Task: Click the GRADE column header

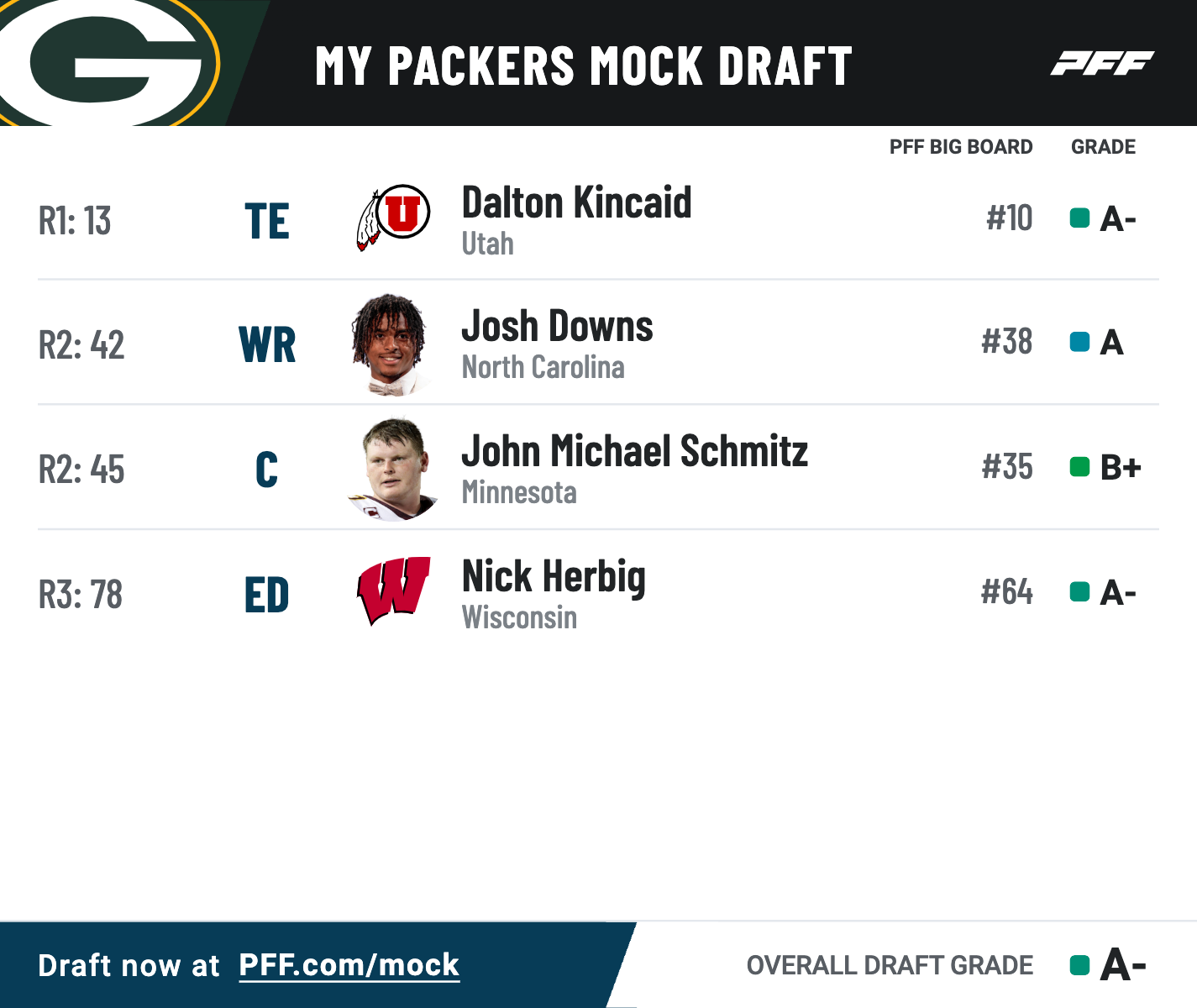Action: (1103, 147)
